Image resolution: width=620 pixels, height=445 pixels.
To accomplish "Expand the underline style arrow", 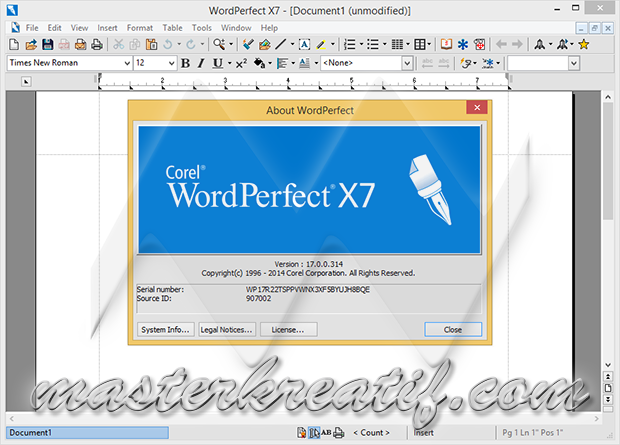I will pyautogui.click(x=229, y=63).
